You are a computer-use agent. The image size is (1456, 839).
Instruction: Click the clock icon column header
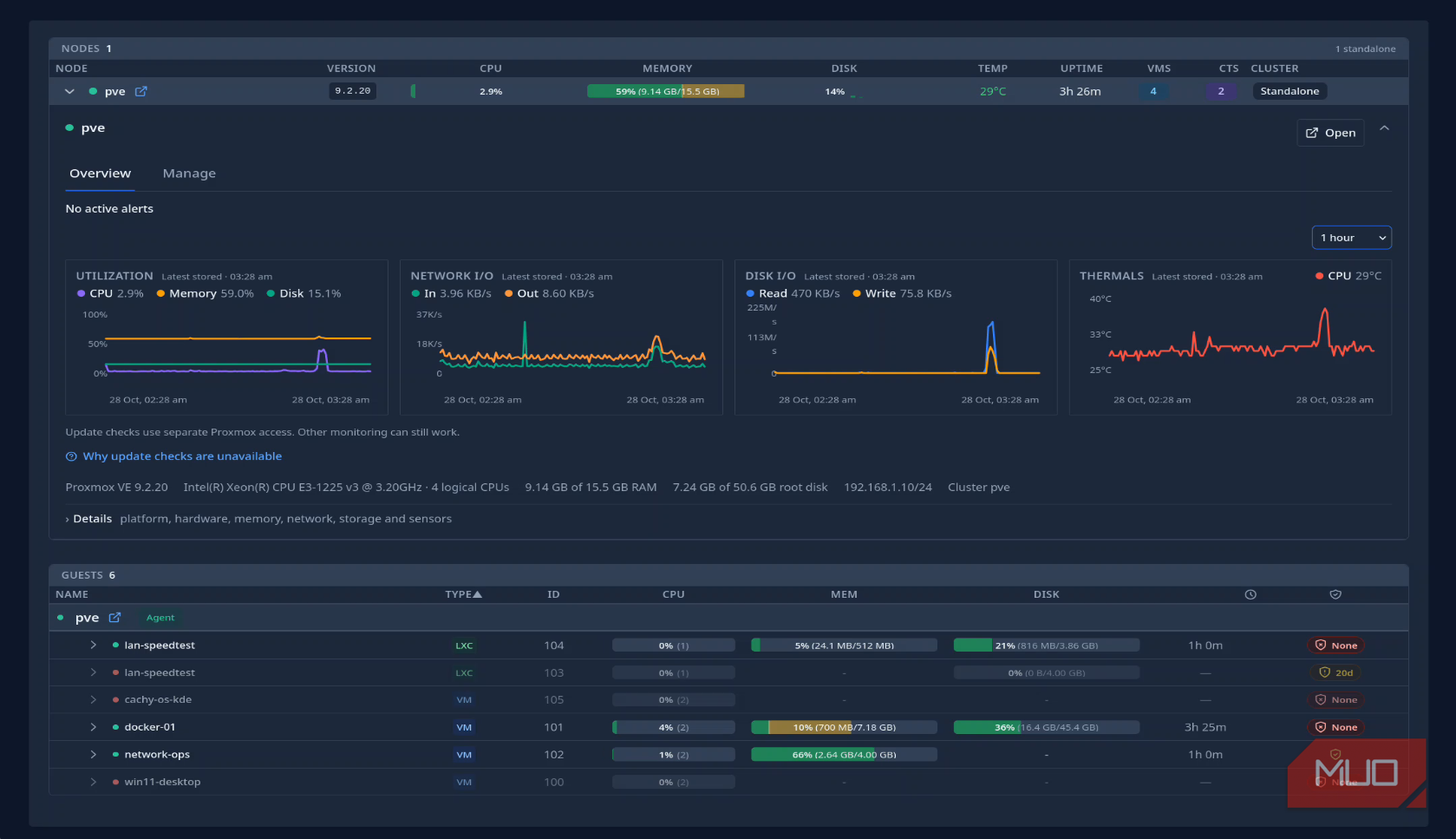point(1250,594)
